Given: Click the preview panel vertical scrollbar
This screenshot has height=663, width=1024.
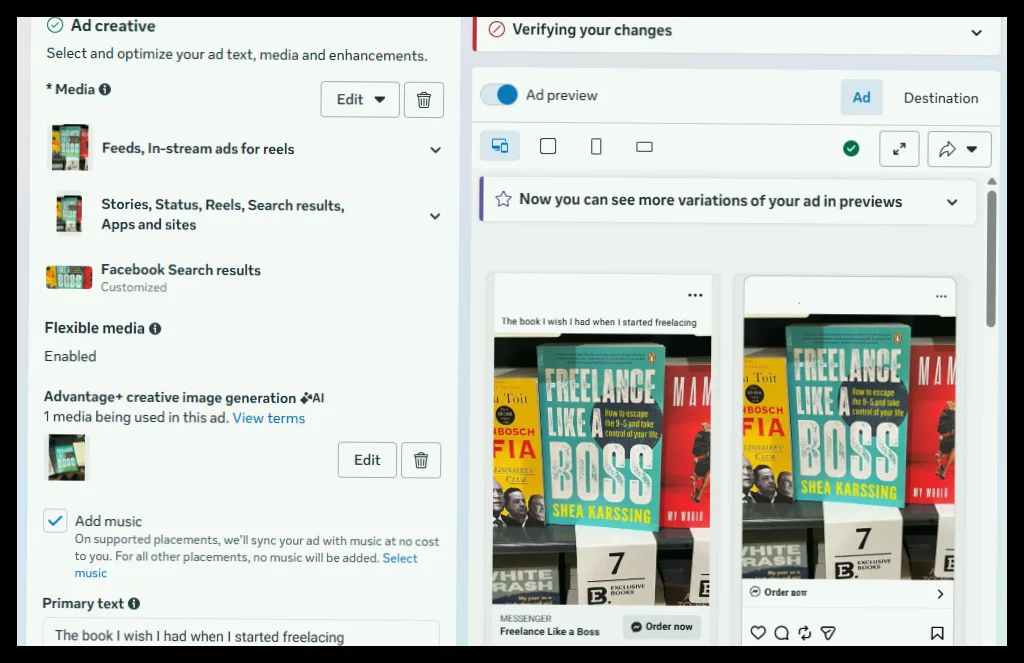Looking at the screenshot, I should click(x=991, y=259).
